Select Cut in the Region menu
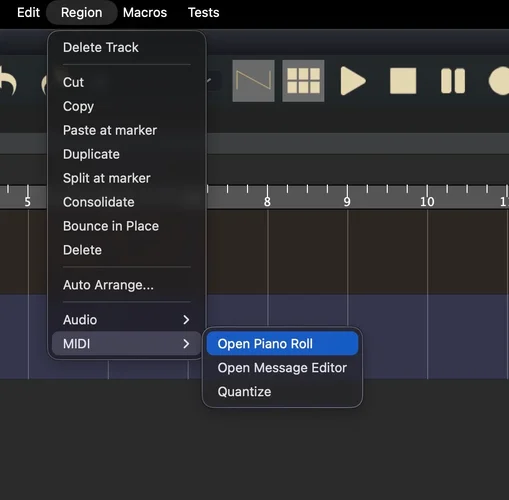Screen dimensions: 509x500 click(x=127, y=82)
